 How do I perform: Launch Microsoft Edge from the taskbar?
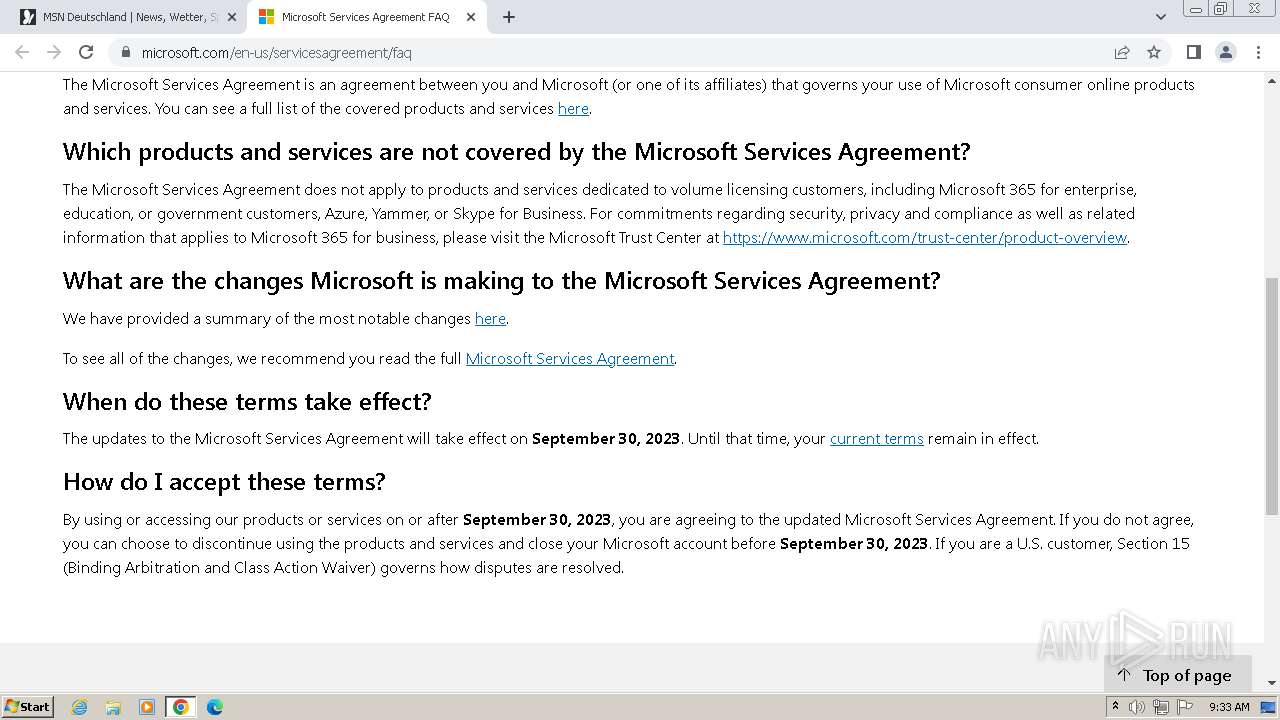(215, 707)
